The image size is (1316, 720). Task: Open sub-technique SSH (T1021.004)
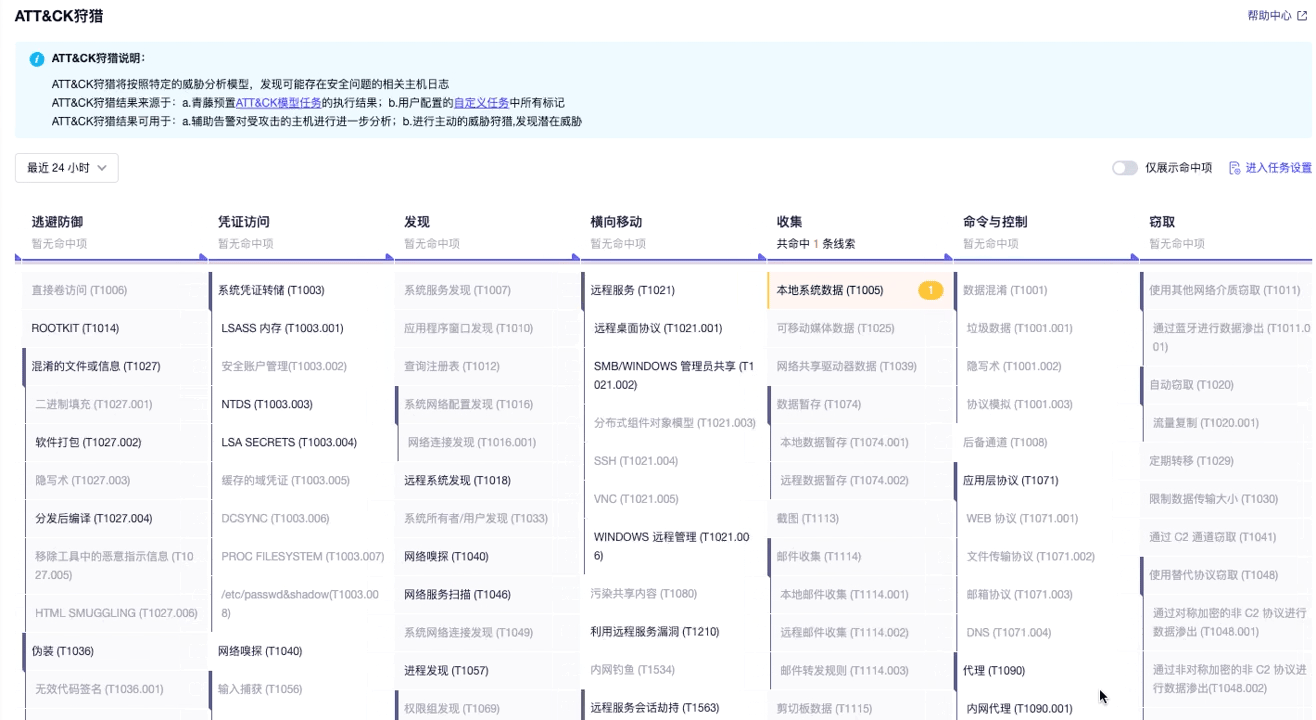636,462
